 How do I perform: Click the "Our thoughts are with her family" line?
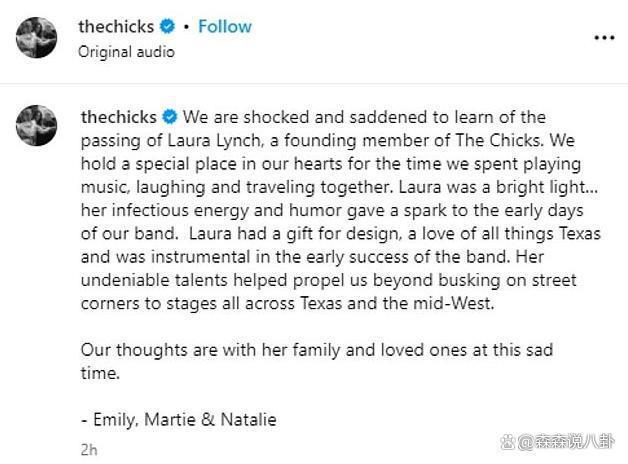tap(316, 350)
